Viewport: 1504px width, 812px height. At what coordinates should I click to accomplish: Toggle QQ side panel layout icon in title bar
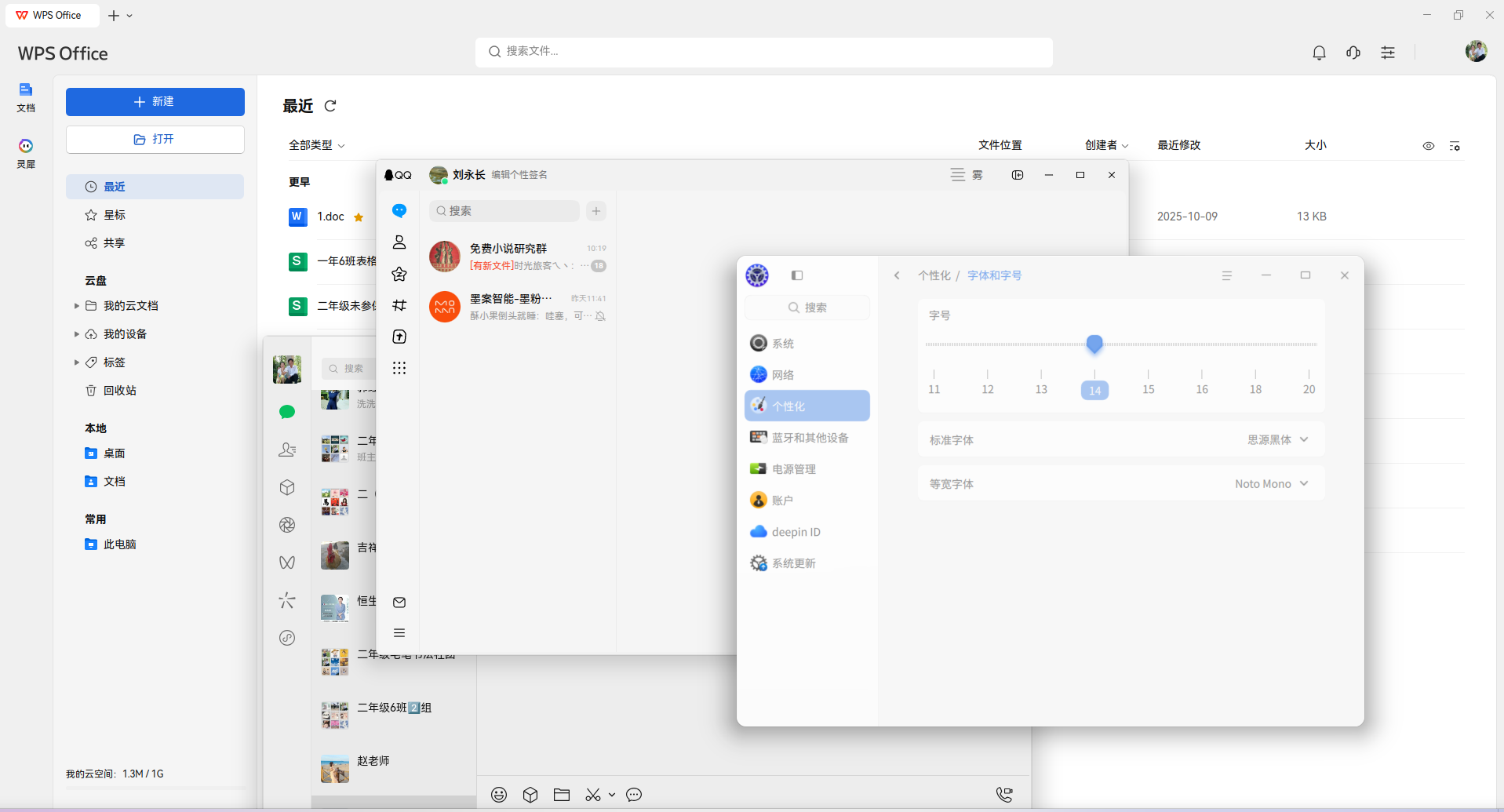1018,175
